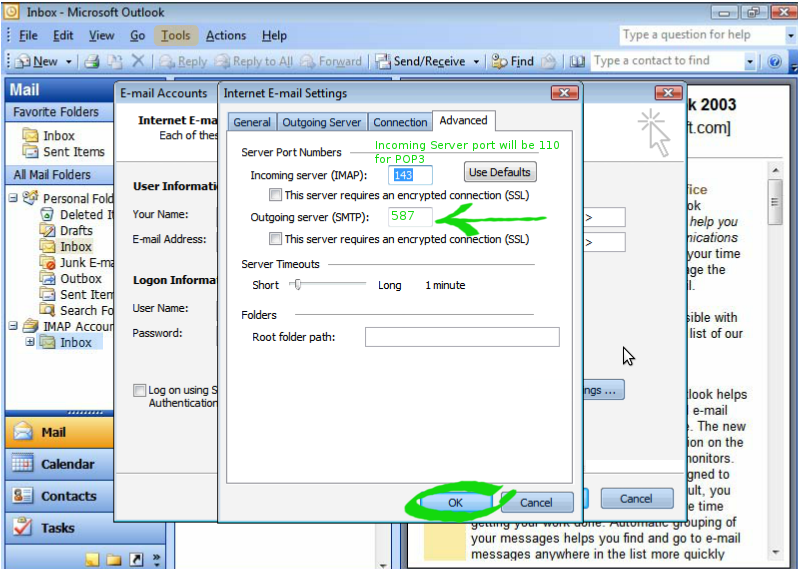The height and width of the screenshot is (569, 798).
Task: Select Inbox in Favorite Folders
Action: (49, 136)
